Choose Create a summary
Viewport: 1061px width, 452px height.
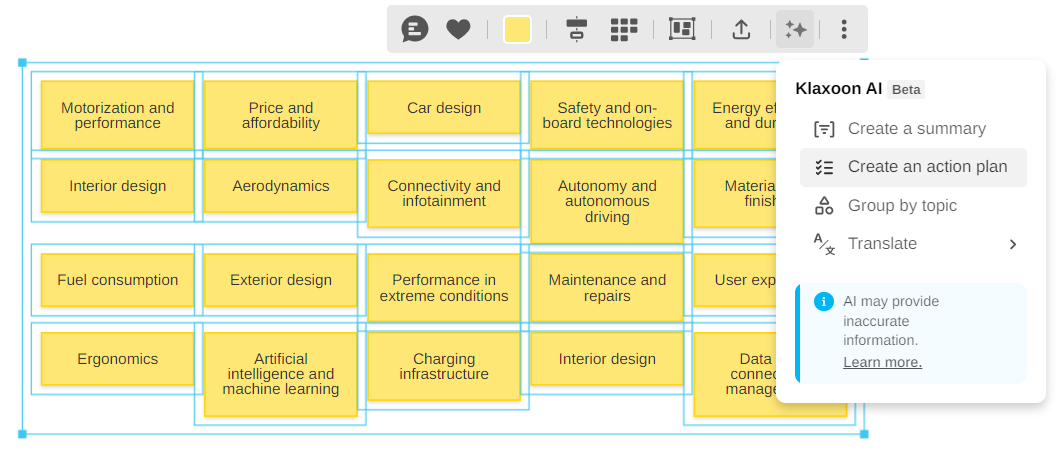coord(916,129)
